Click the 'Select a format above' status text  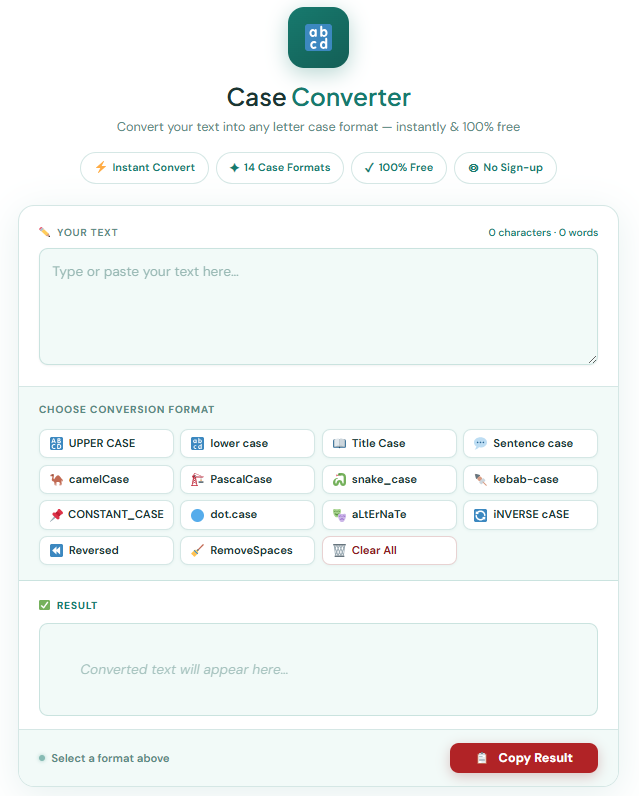(110, 758)
